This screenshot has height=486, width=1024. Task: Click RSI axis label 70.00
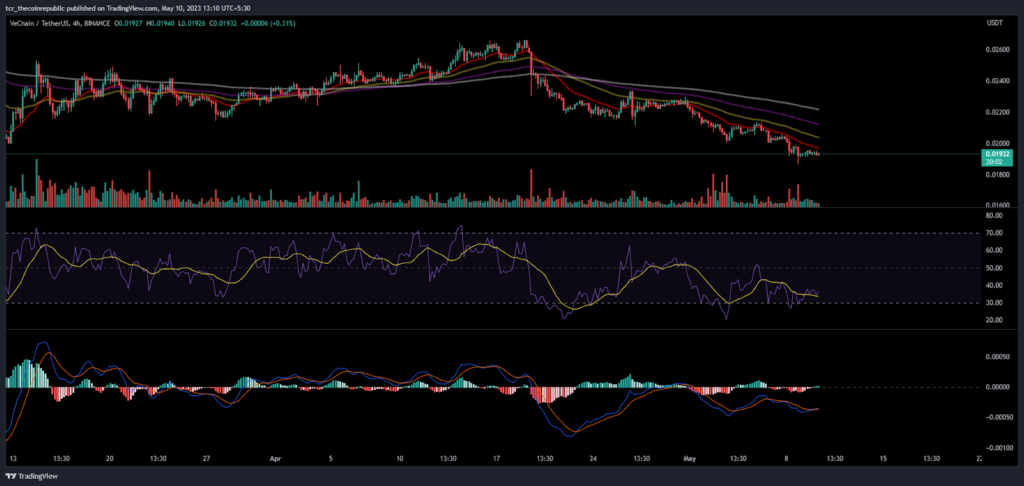pyautogui.click(x=993, y=233)
